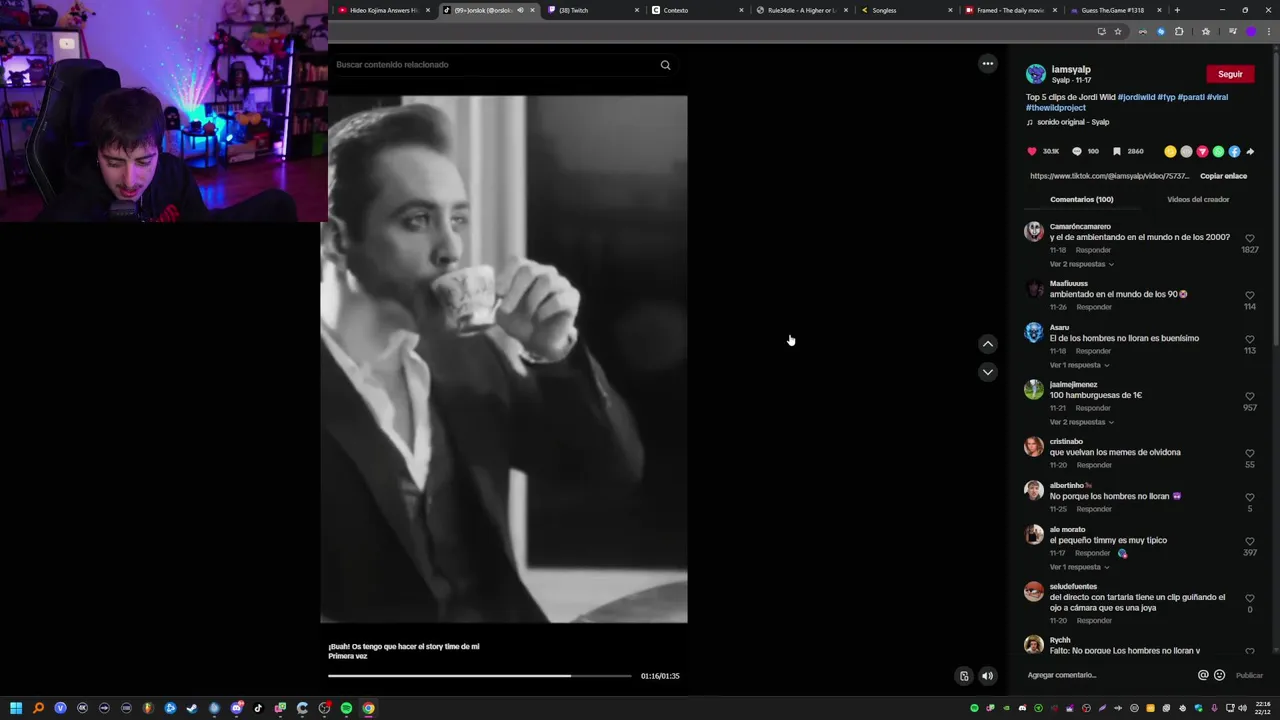Like jaaimejimenez's comment heart
This screenshot has width=1280, height=720.
[x=1249, y=397]
